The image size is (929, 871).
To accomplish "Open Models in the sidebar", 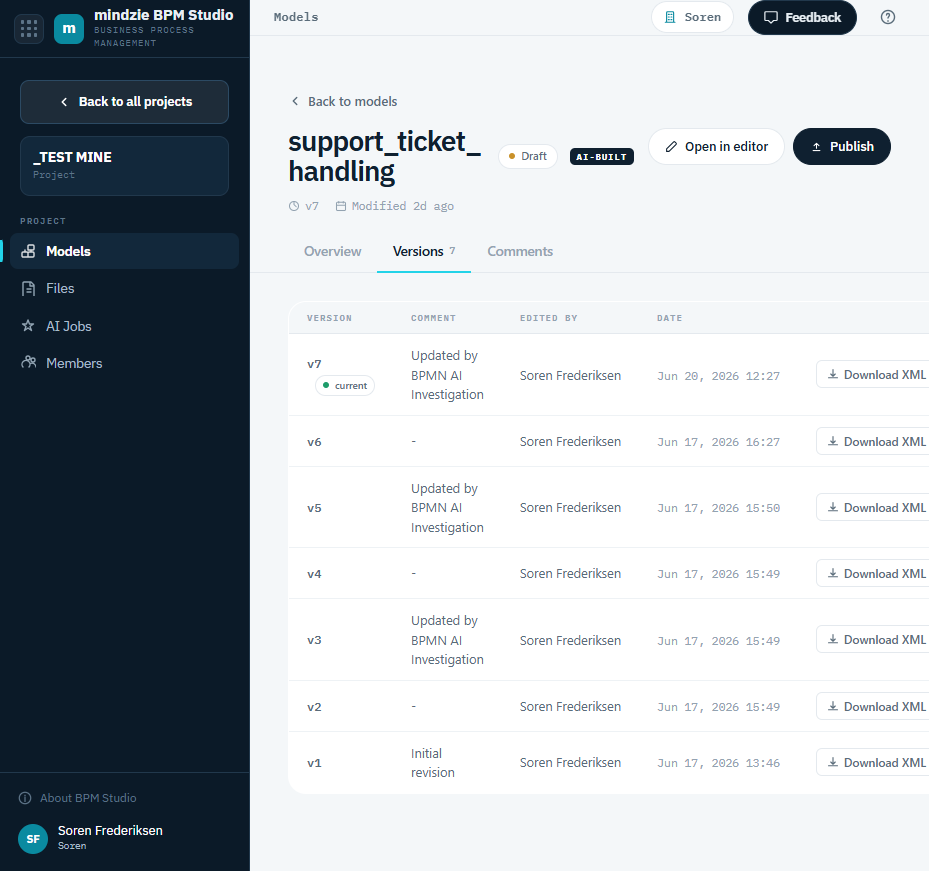I will (124, 251).
